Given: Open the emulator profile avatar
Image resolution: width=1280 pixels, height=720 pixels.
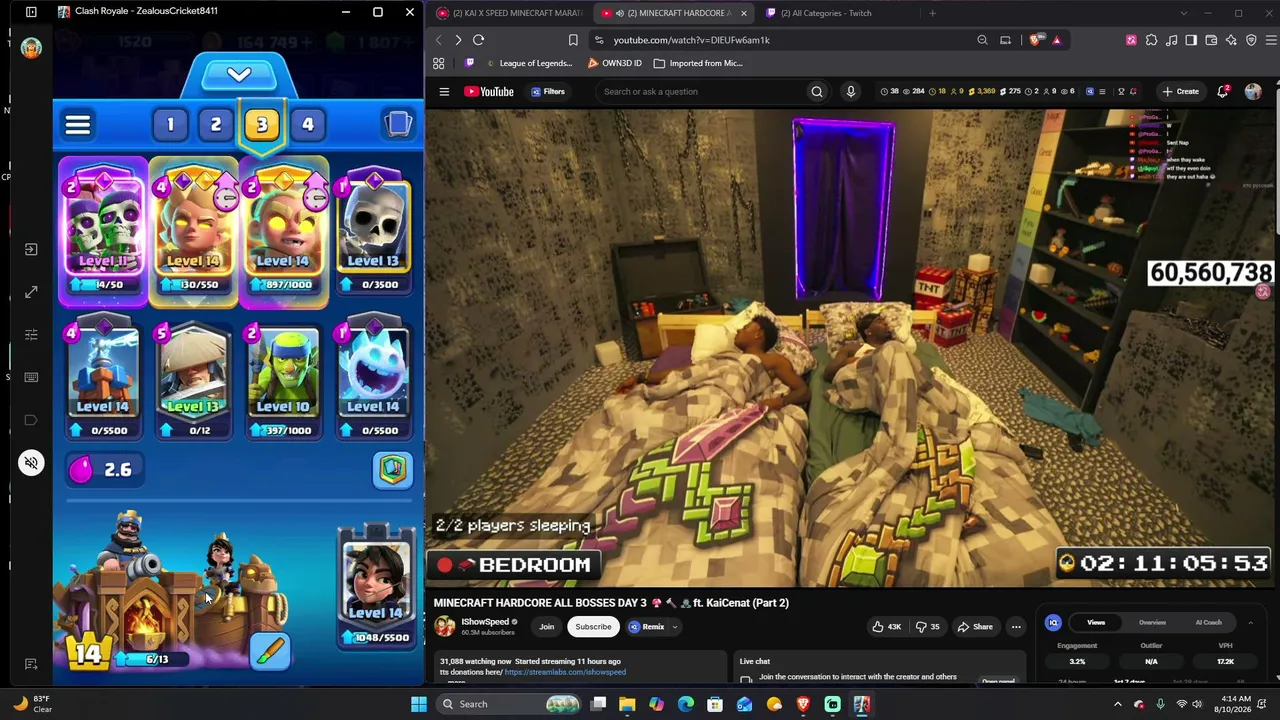Looking at the screenshot, I should click(x=31, y=48).
